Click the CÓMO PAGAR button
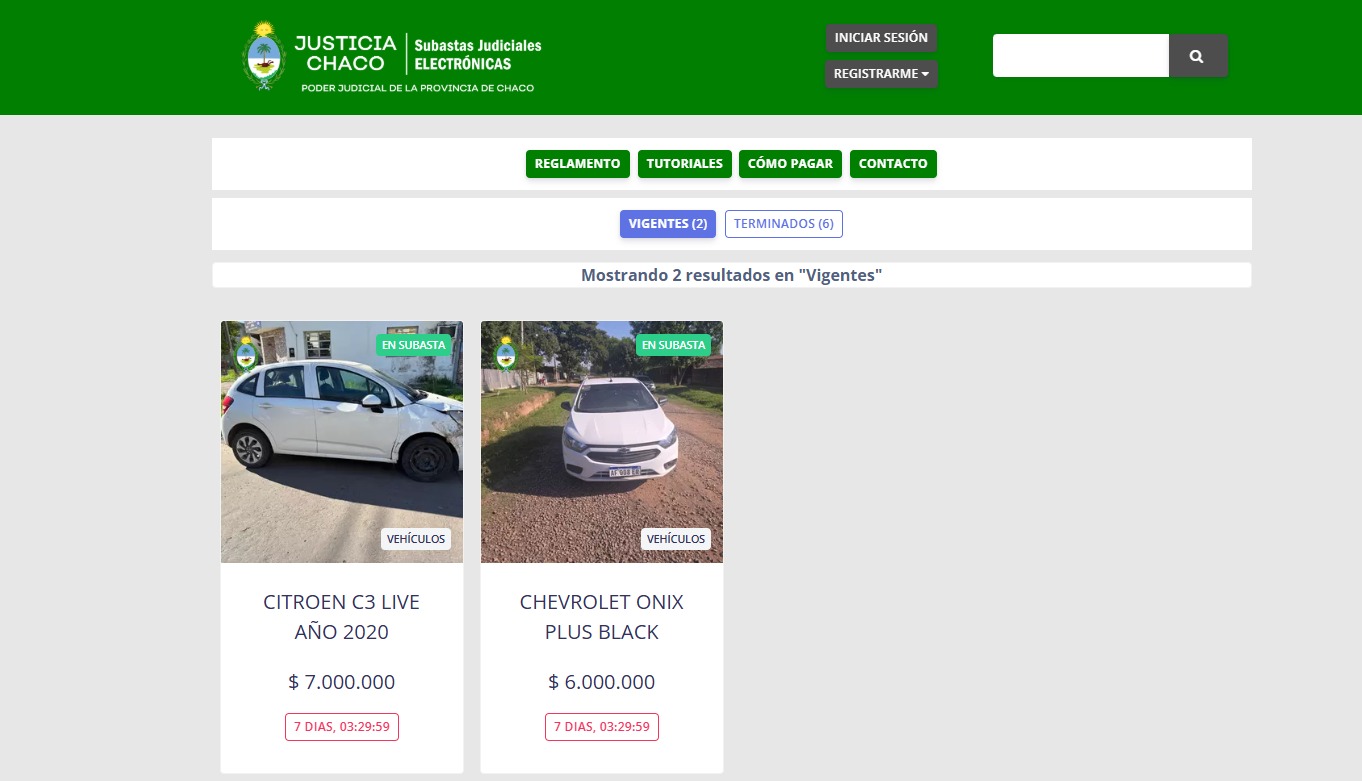The width and height of the screenshot is (1362, 781). pyautogui.click(x=790, y=163)
